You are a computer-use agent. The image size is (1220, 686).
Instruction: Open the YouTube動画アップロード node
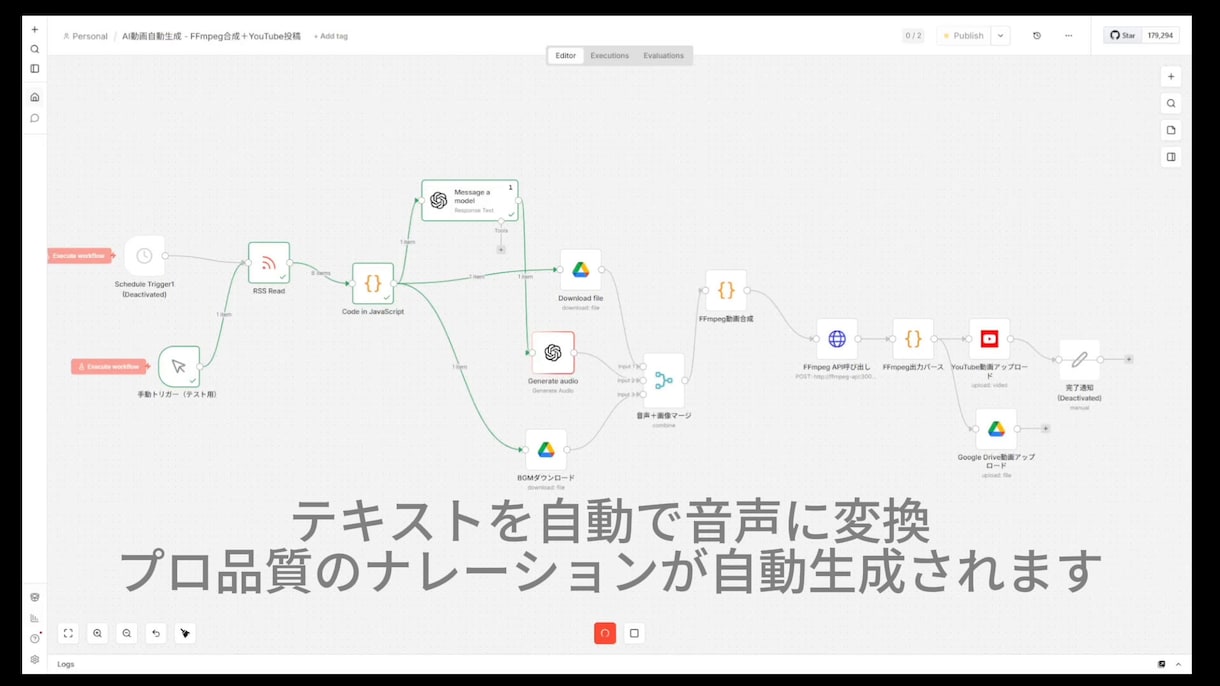point(989,339)
